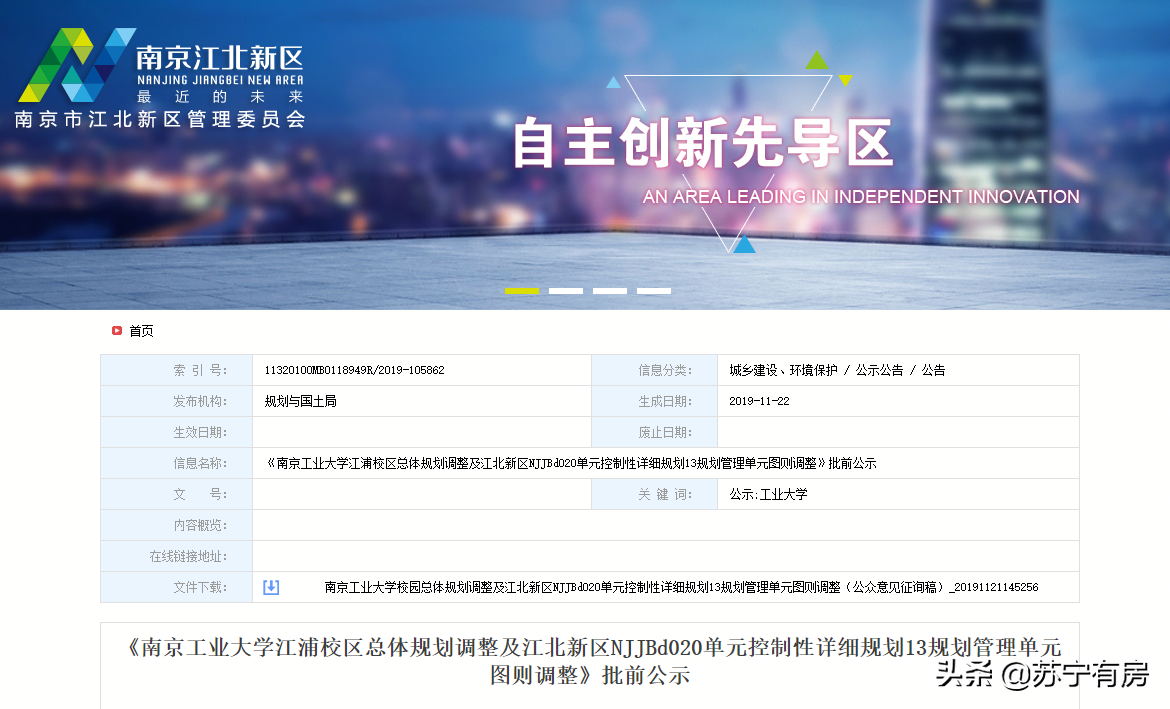Select the fourth carousel slide indicator
This screenshot has height=709, width=1170.
[x=654, y=291]
